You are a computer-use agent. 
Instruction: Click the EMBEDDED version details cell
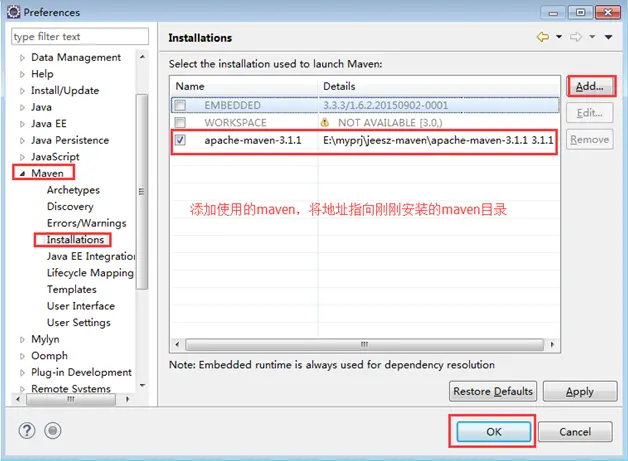385,105
